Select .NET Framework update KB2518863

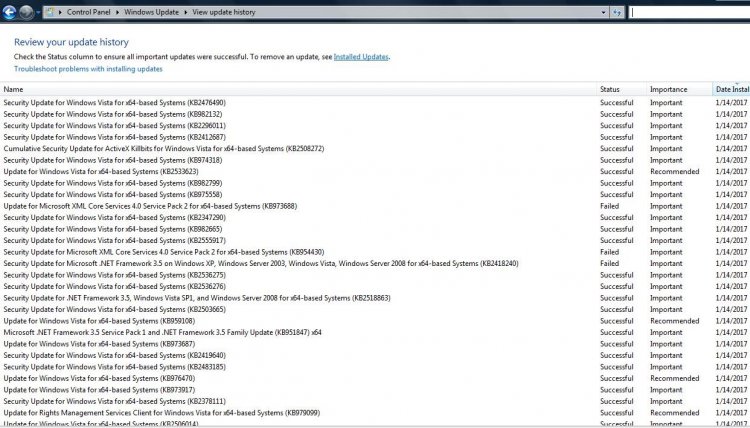tap(375, 297)
